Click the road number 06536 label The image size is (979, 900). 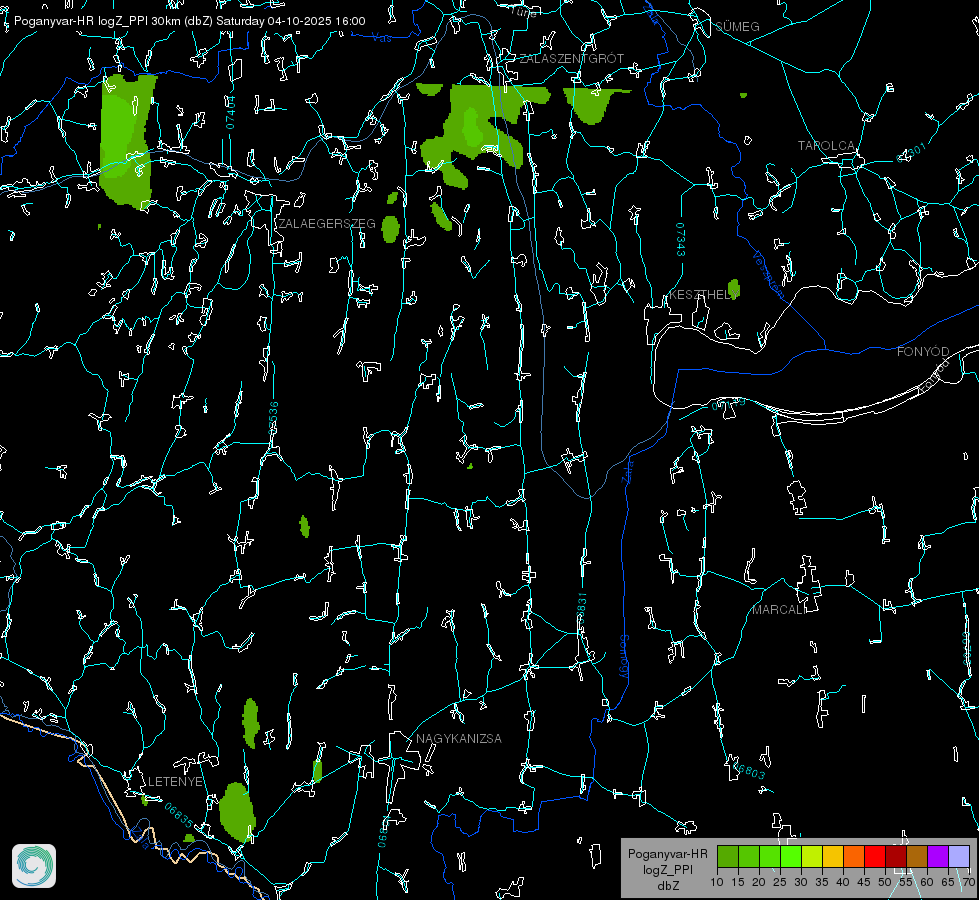273,418
